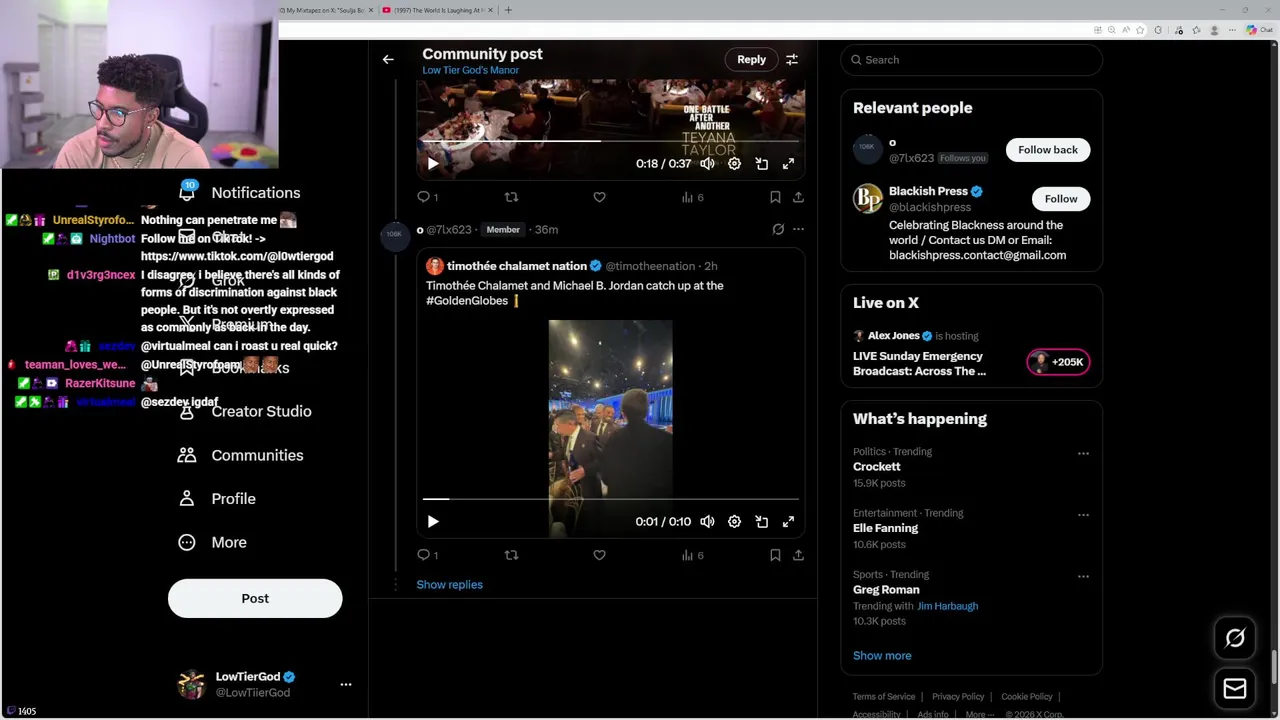Open settings gear on the 0:18 video
1280x720 pixels.
[734, 163]
